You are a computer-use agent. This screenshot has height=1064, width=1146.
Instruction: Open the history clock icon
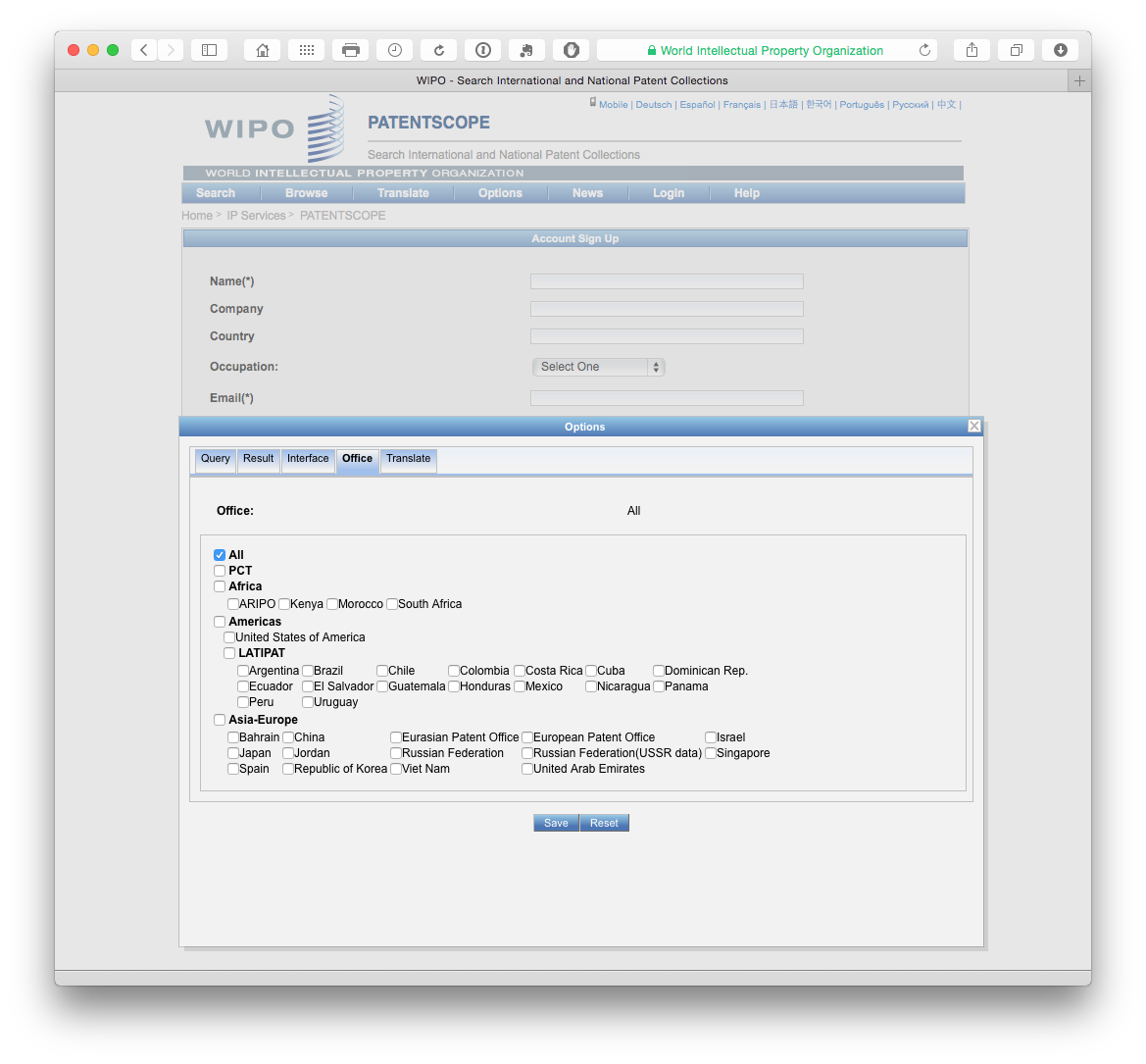395,50
